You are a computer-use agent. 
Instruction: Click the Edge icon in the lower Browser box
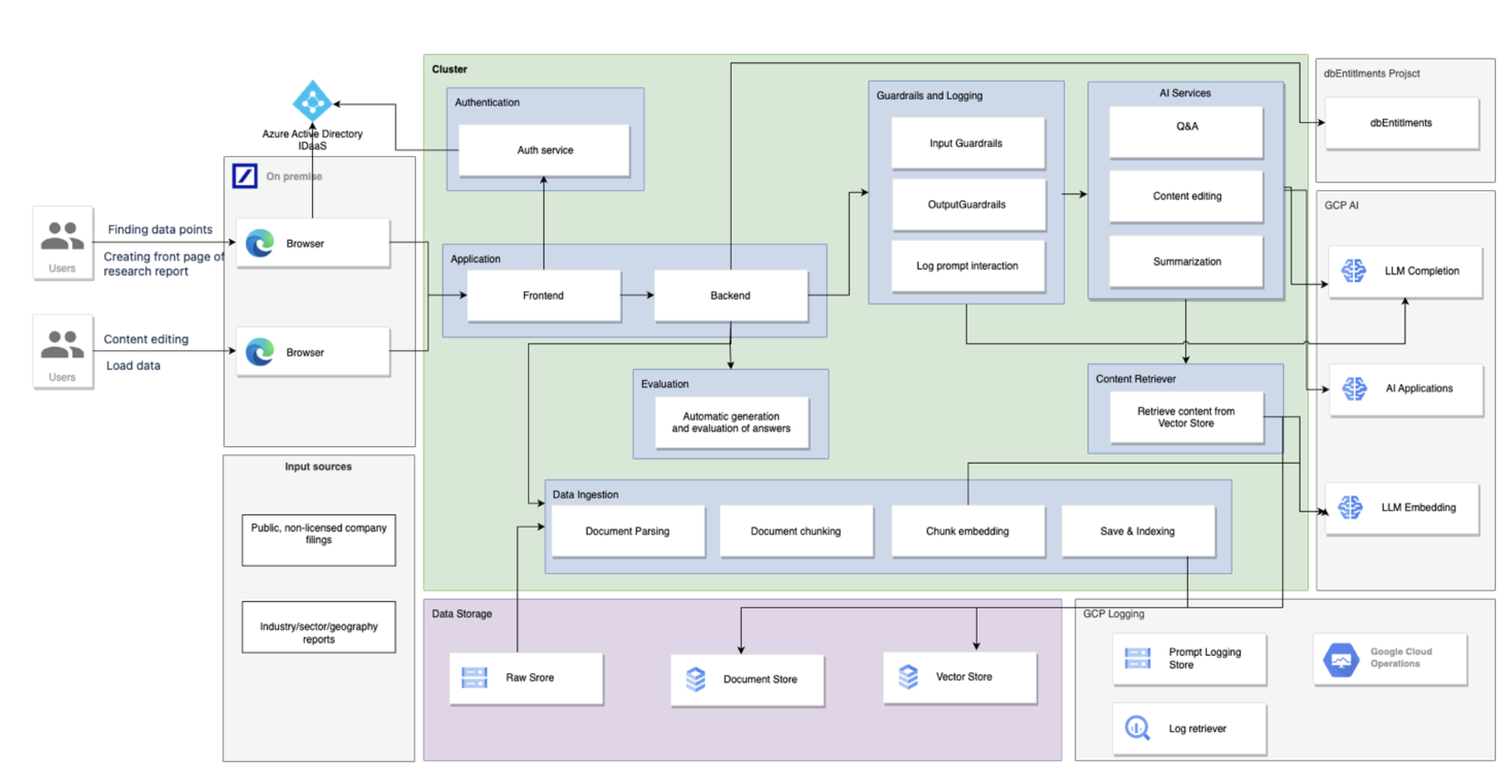pyautogui.click(x=260, y=352)
